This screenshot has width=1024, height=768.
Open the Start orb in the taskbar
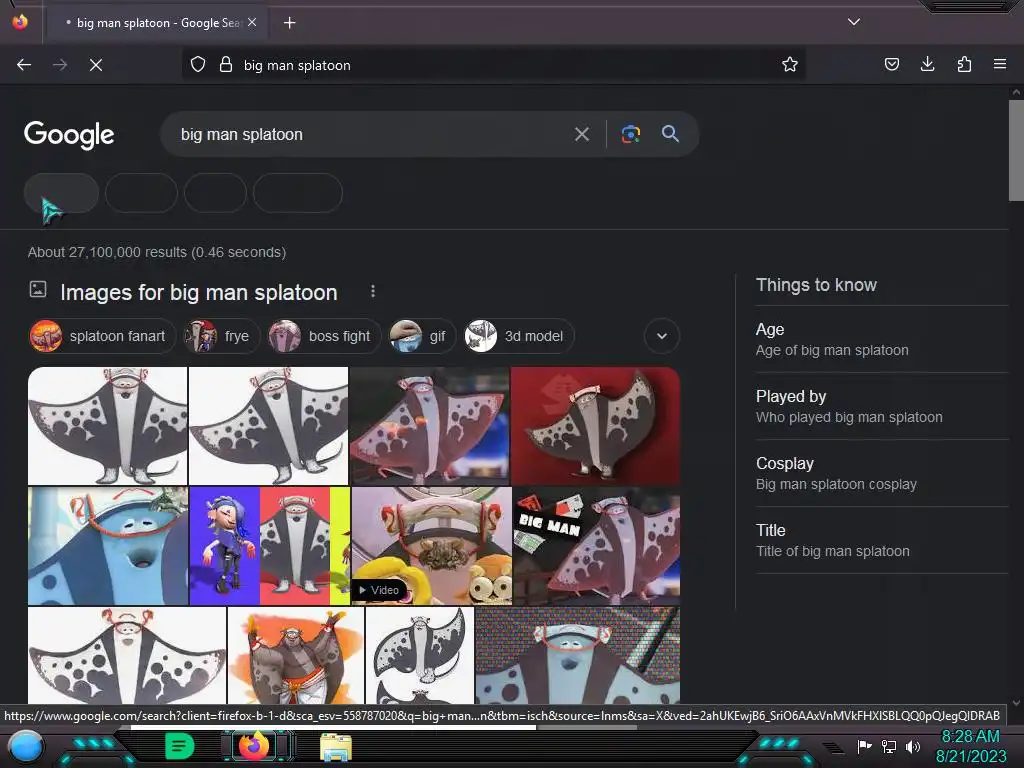click(26, 748)
